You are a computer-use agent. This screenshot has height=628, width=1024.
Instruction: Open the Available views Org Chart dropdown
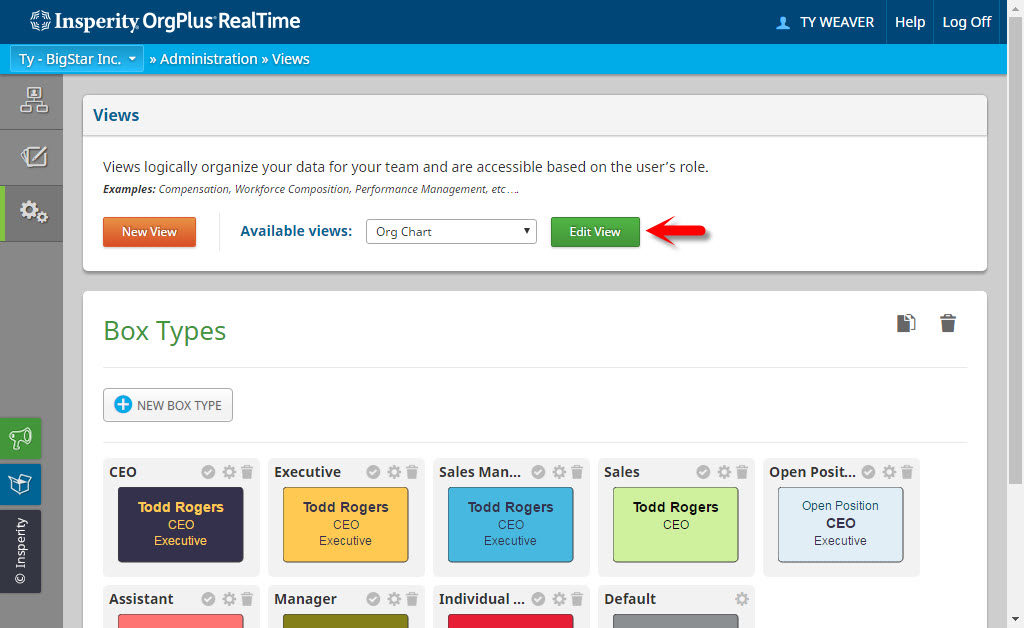click(x=451, y=232)
